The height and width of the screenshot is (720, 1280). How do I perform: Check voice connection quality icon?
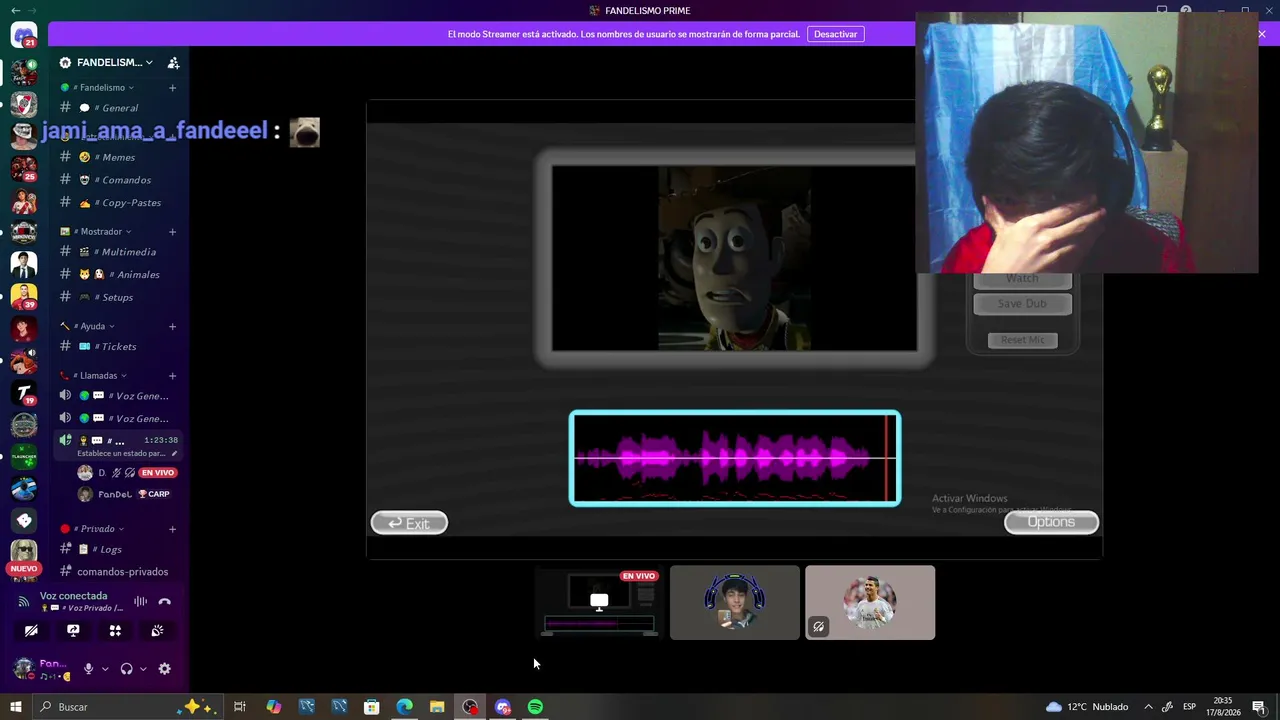point(24,601)
